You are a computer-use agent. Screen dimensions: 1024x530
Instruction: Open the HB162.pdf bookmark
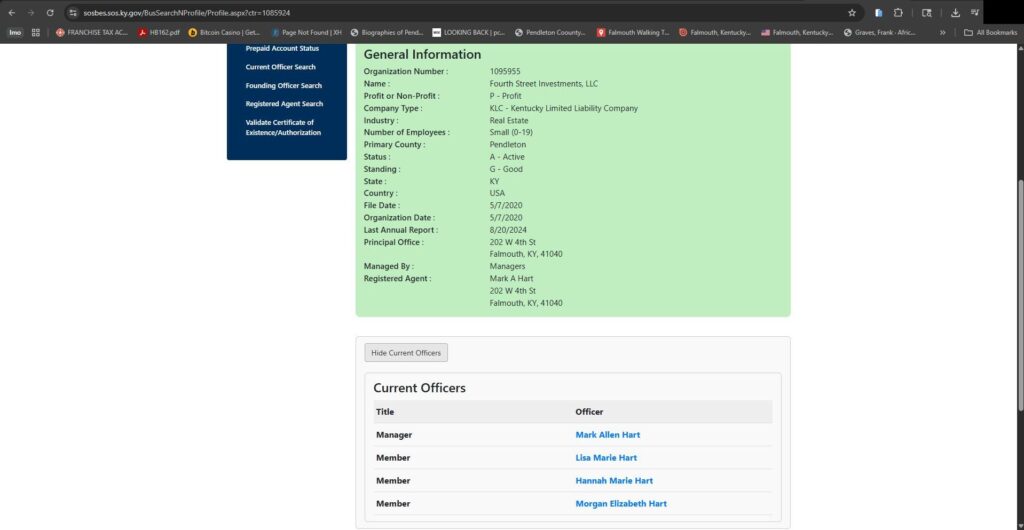pyautogui.click(x=159, y=32)
